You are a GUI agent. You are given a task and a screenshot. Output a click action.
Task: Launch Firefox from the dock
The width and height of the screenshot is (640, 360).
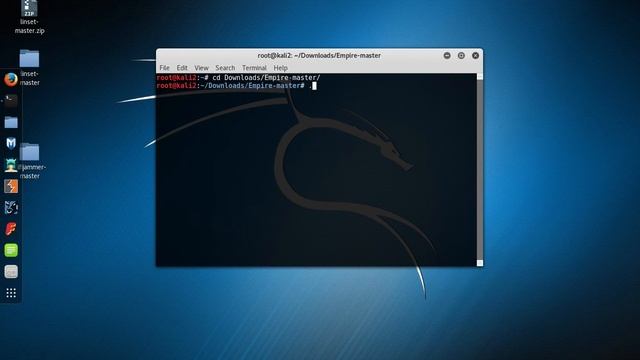coord(11,79)
